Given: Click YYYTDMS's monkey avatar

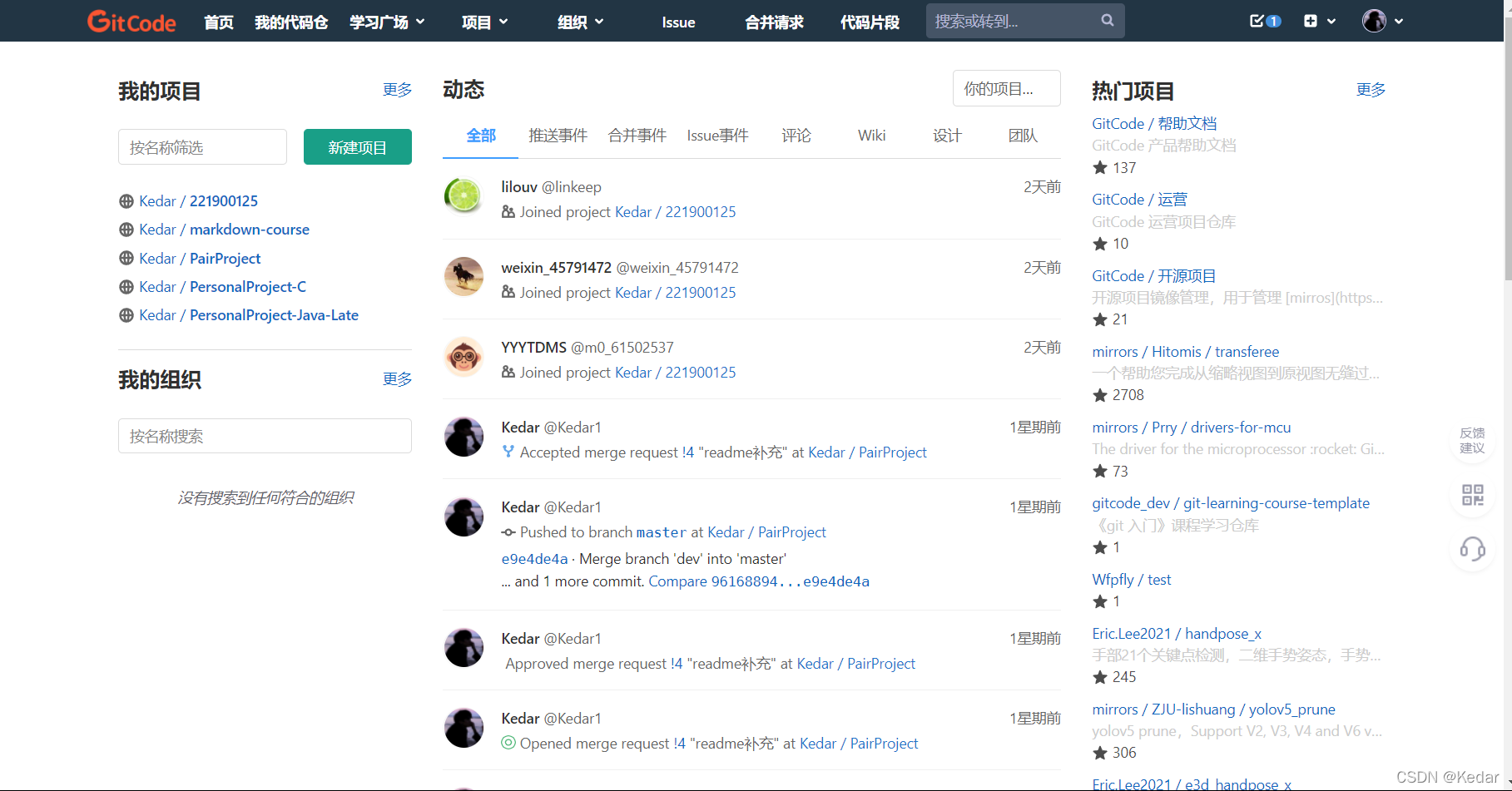Looking at the screenshot, I should (464, 357).
